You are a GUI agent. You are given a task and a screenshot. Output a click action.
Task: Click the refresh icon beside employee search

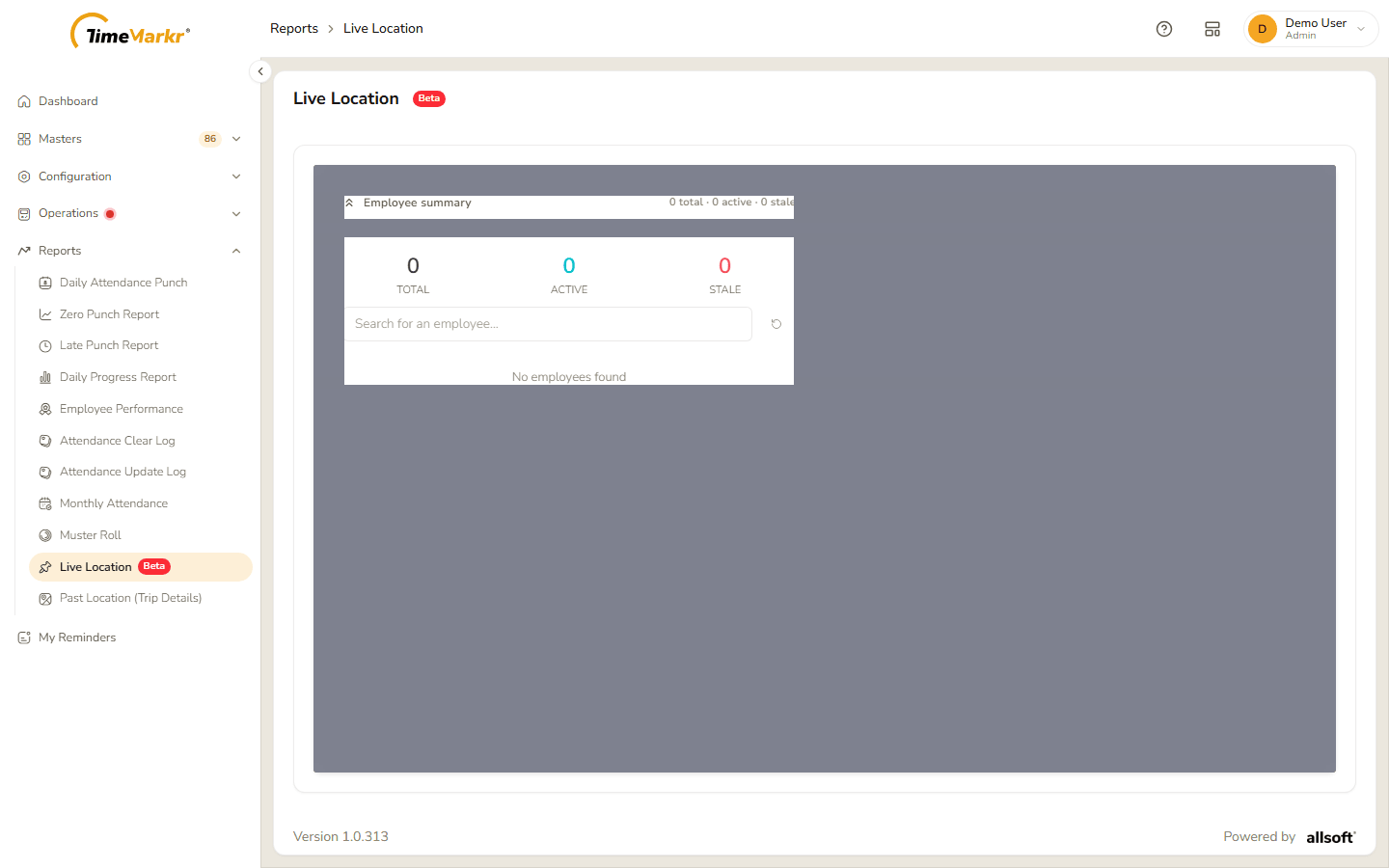(776, 324)
